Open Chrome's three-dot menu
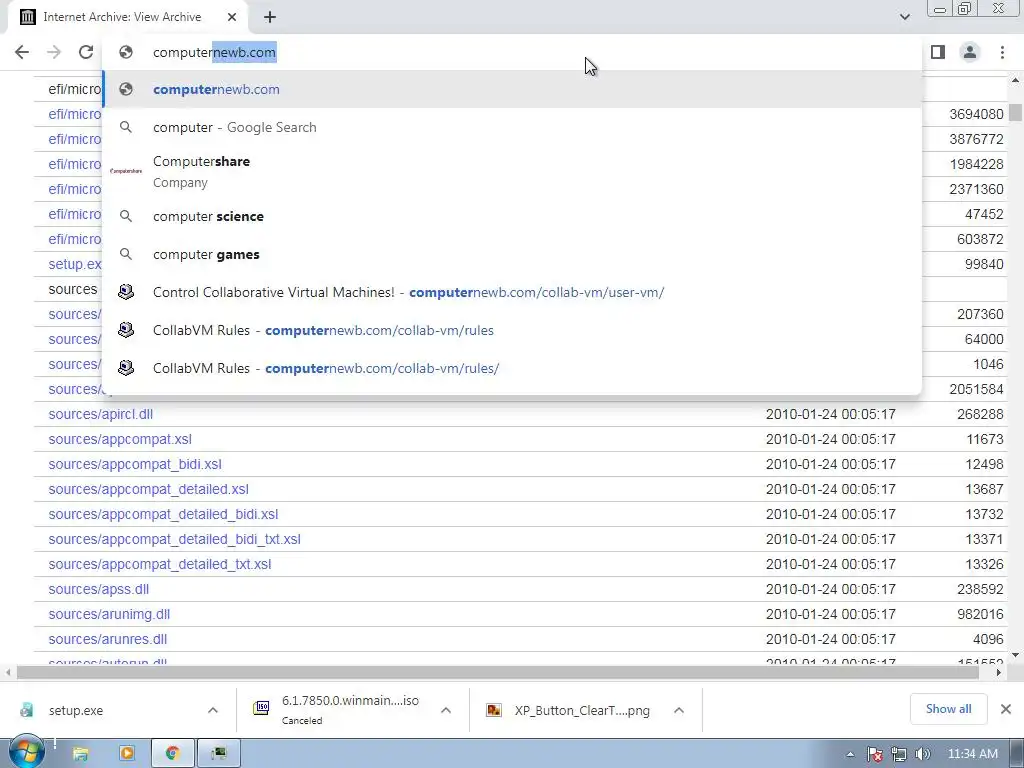 (x=1002, y=52)
